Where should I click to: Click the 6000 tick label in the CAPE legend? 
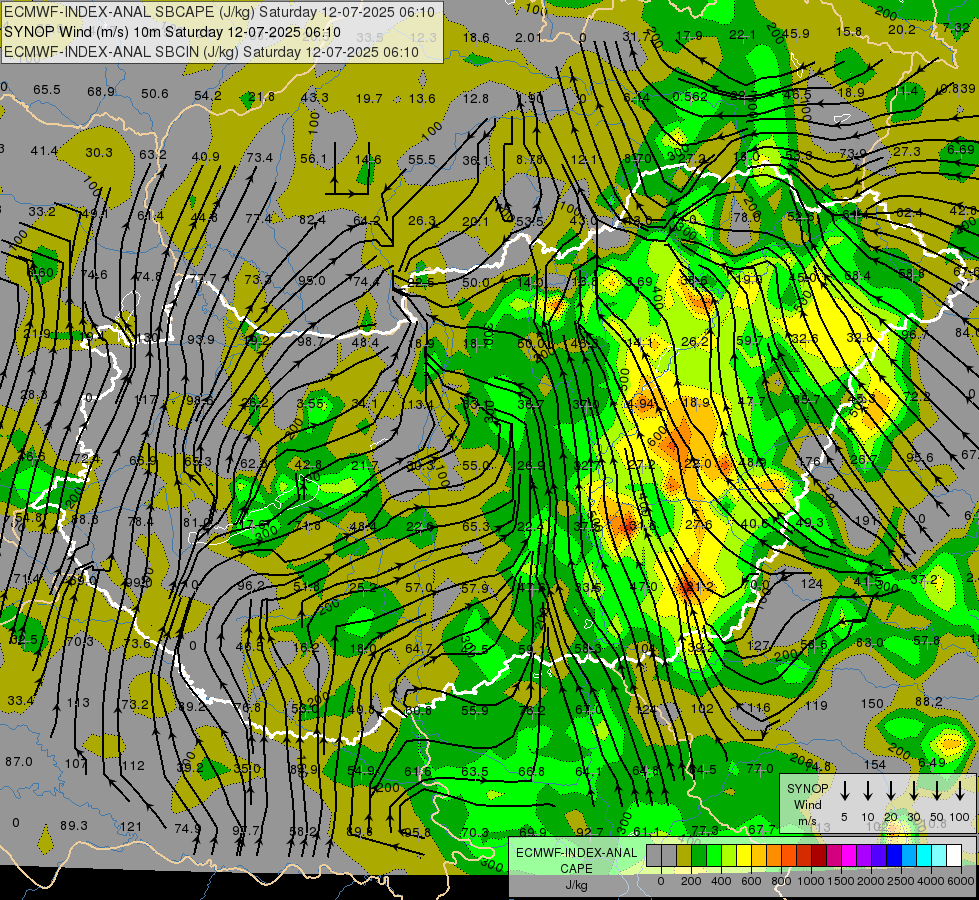[961, 881]
